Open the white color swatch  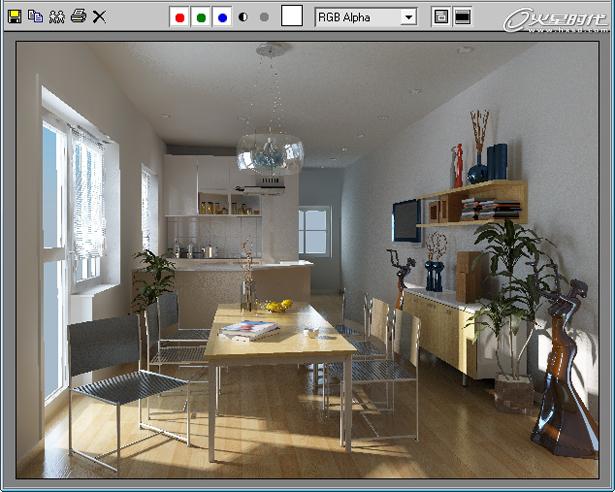tap(291, 16)
